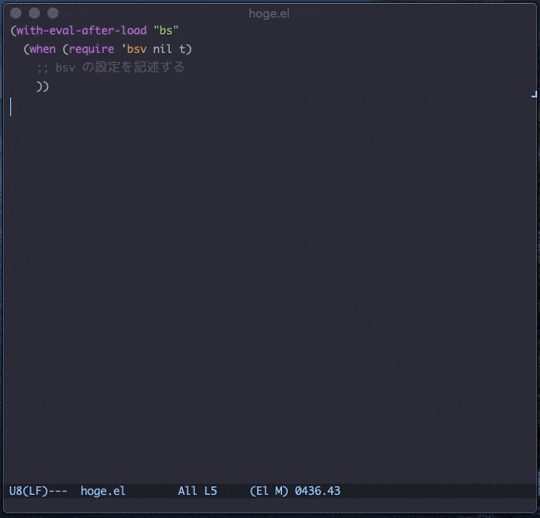Click the nil argument
The image size is (540, 518).
point(163,49)
